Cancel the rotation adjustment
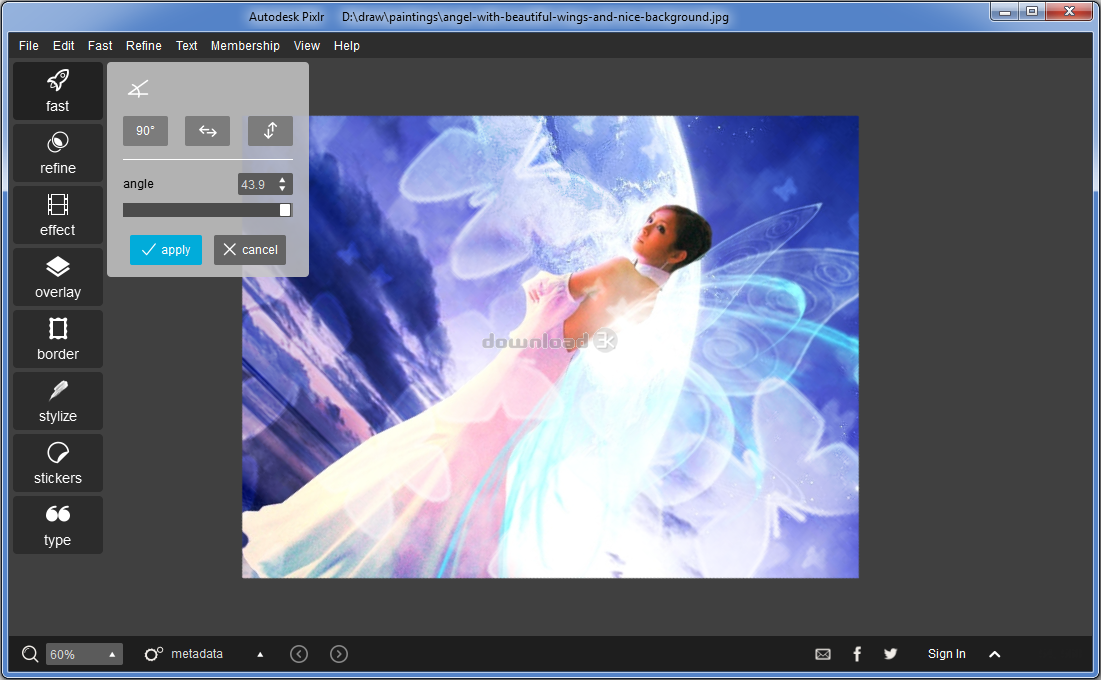 [x=250, y=250]
